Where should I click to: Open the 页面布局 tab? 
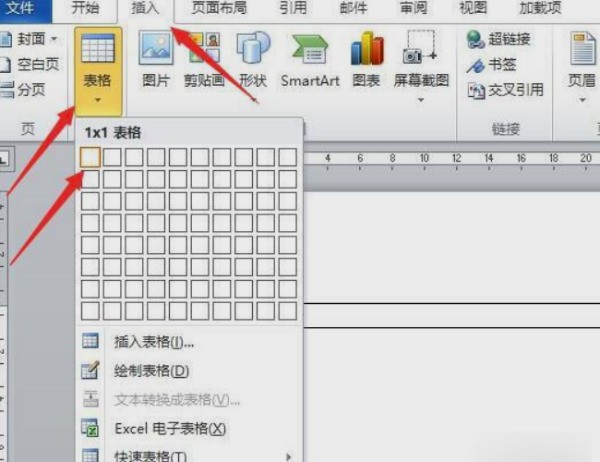coord(219,8)
